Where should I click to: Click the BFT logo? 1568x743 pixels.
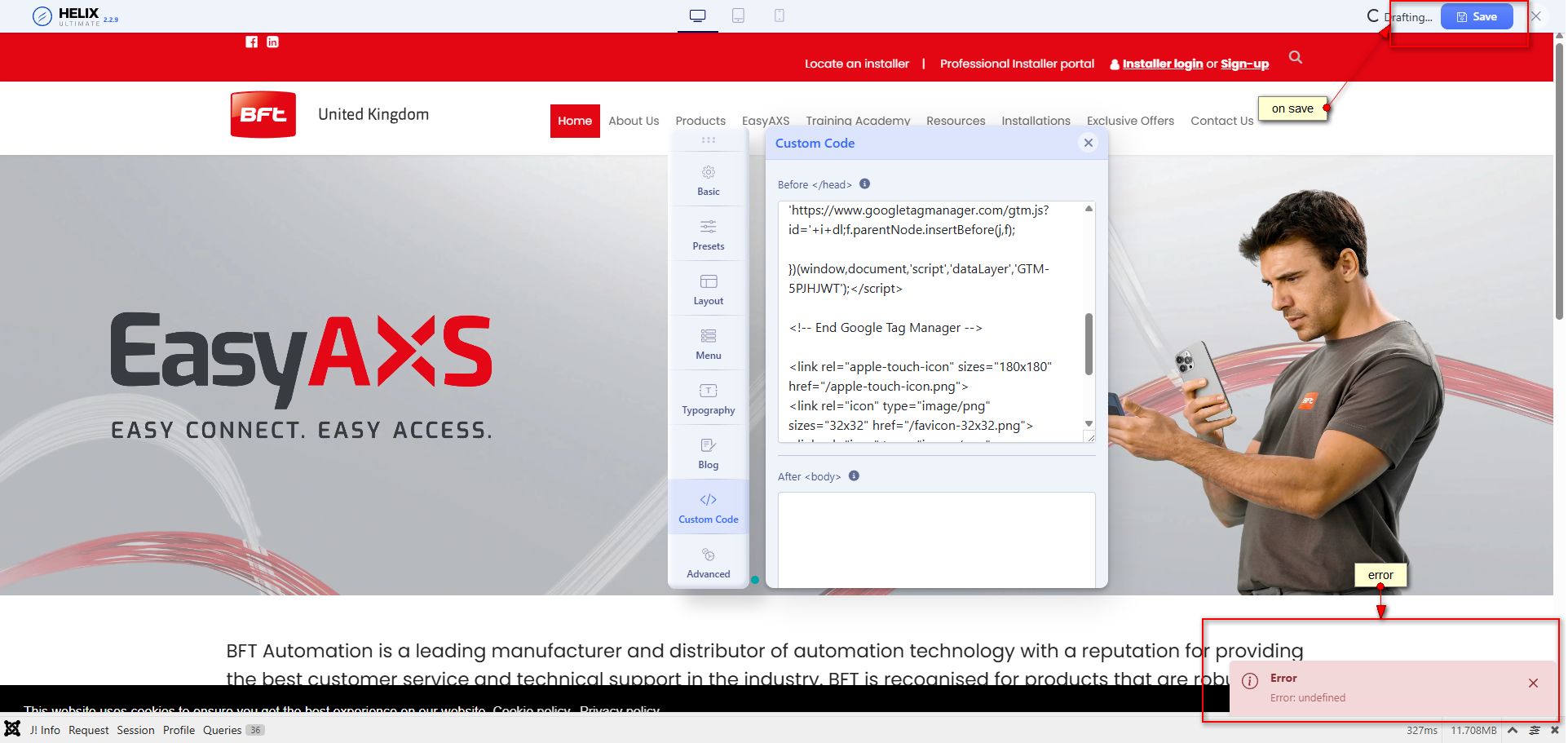click(263, 114)
